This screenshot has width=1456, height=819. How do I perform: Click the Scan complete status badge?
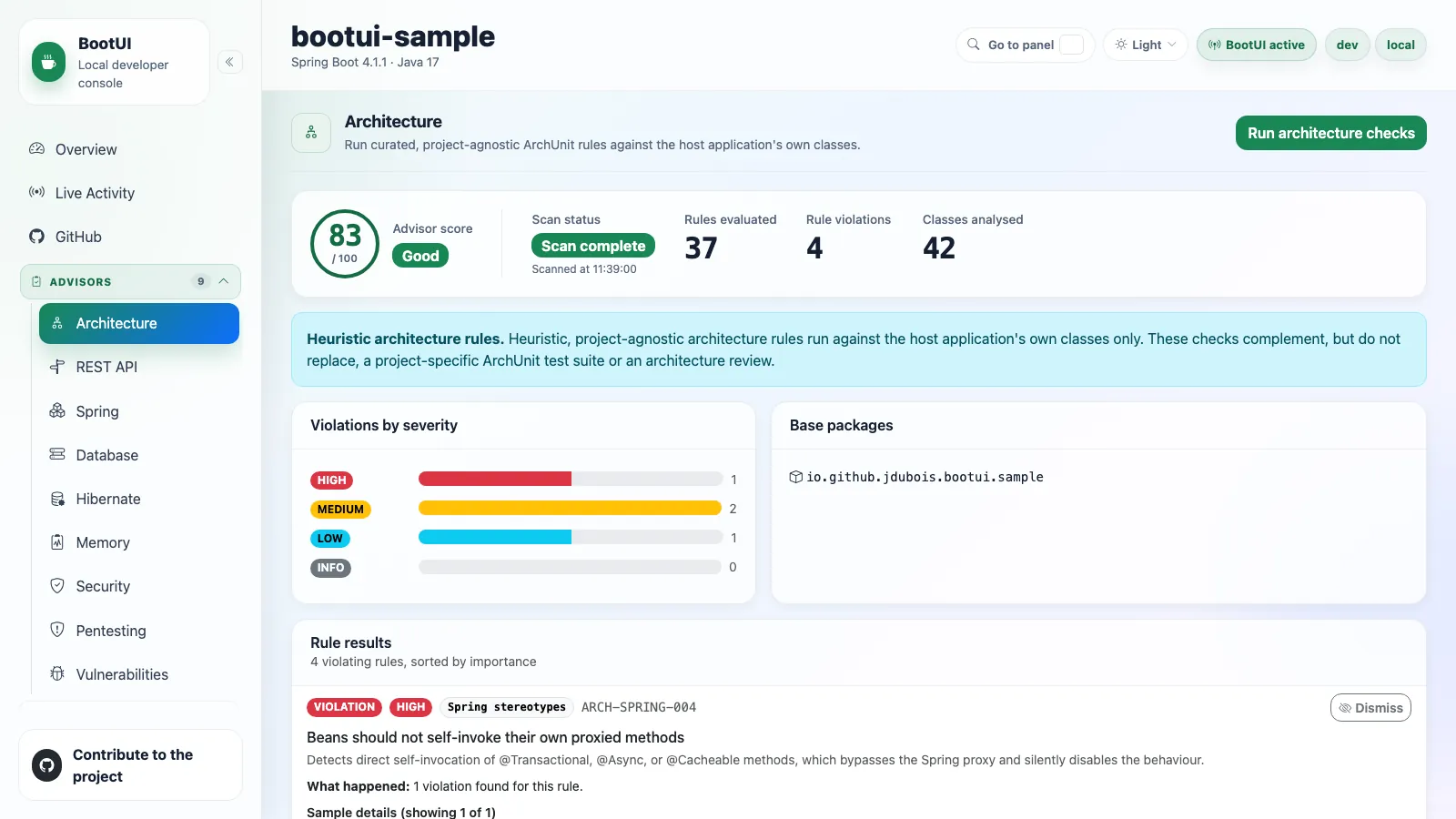593,246
